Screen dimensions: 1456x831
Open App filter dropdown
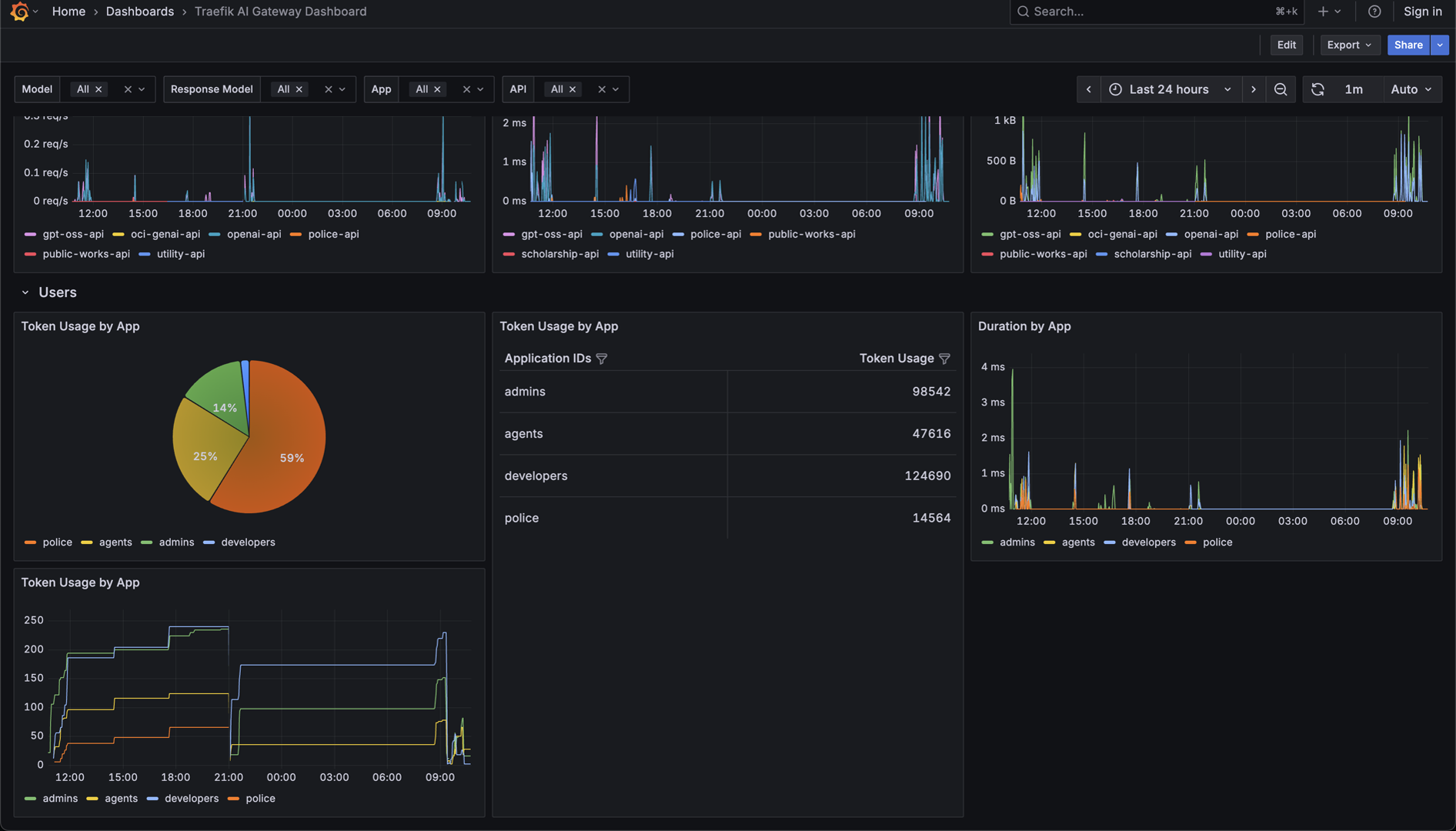coord(480,89)
